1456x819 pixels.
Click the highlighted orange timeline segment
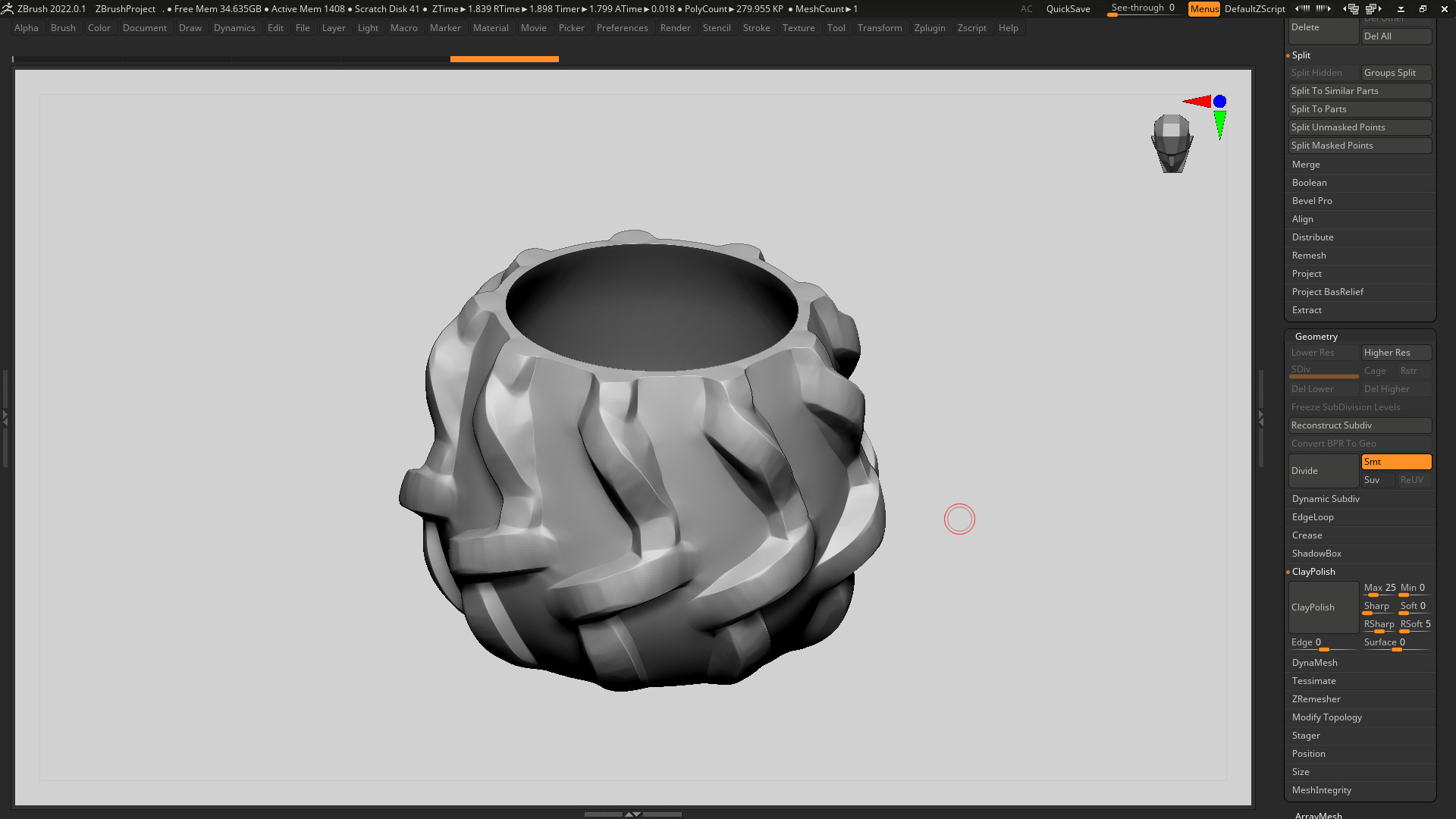coord(504,58)
